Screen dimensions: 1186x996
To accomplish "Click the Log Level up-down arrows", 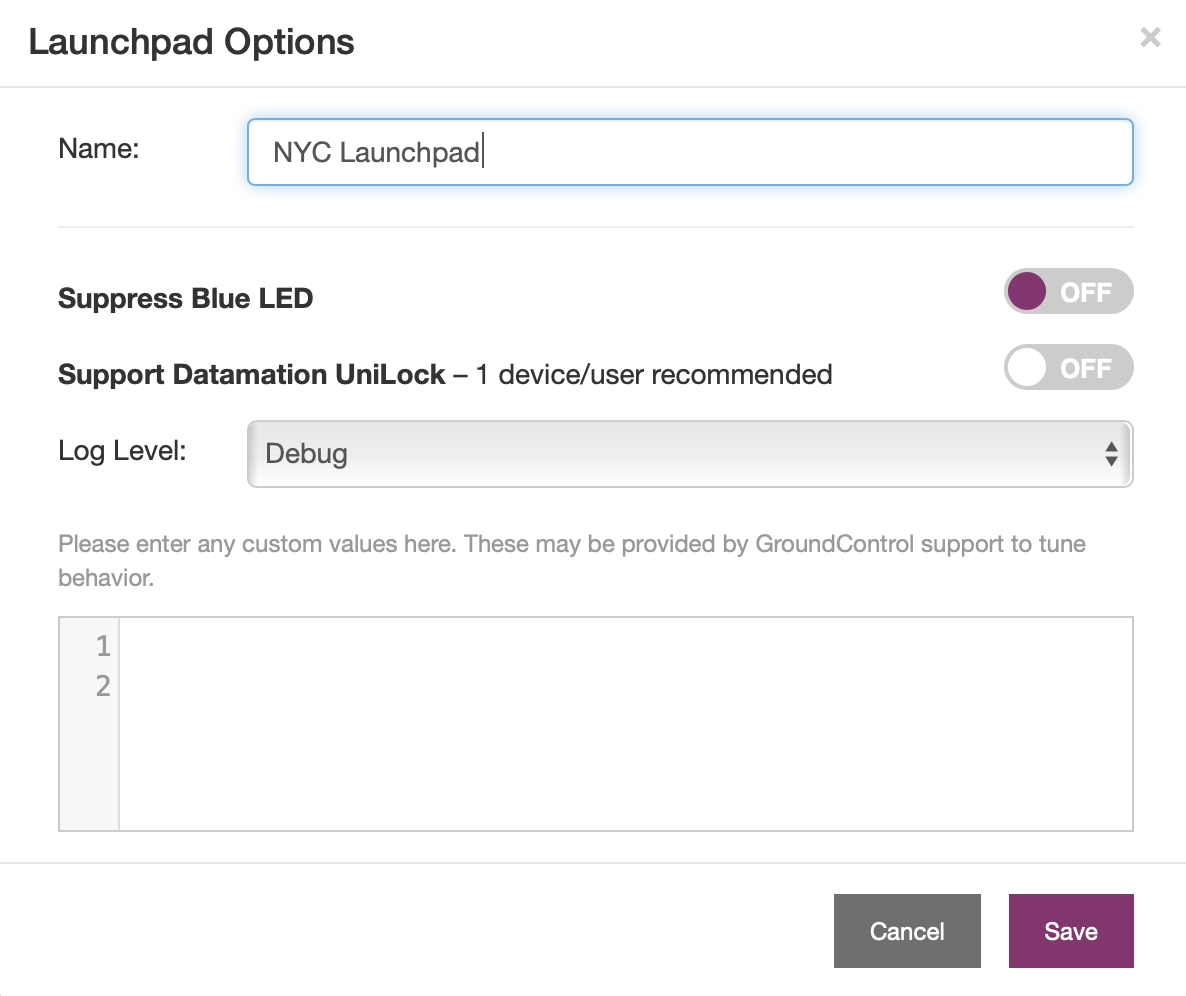I will [x=1110, y=454].
